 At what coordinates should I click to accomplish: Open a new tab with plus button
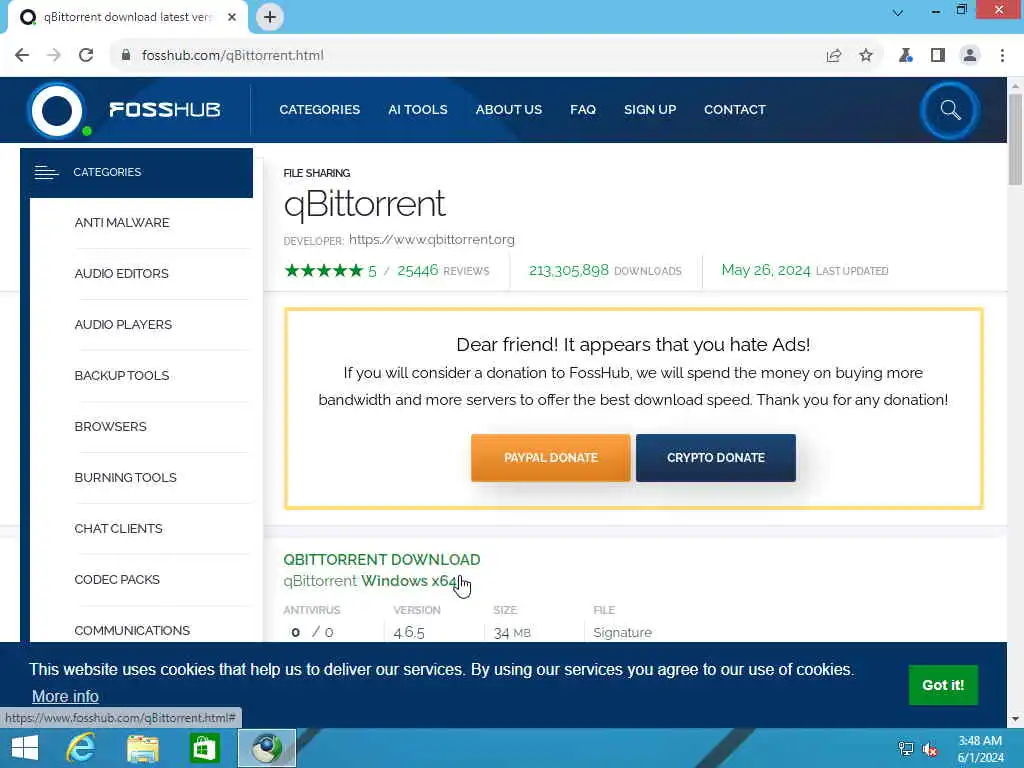(270, 17)
